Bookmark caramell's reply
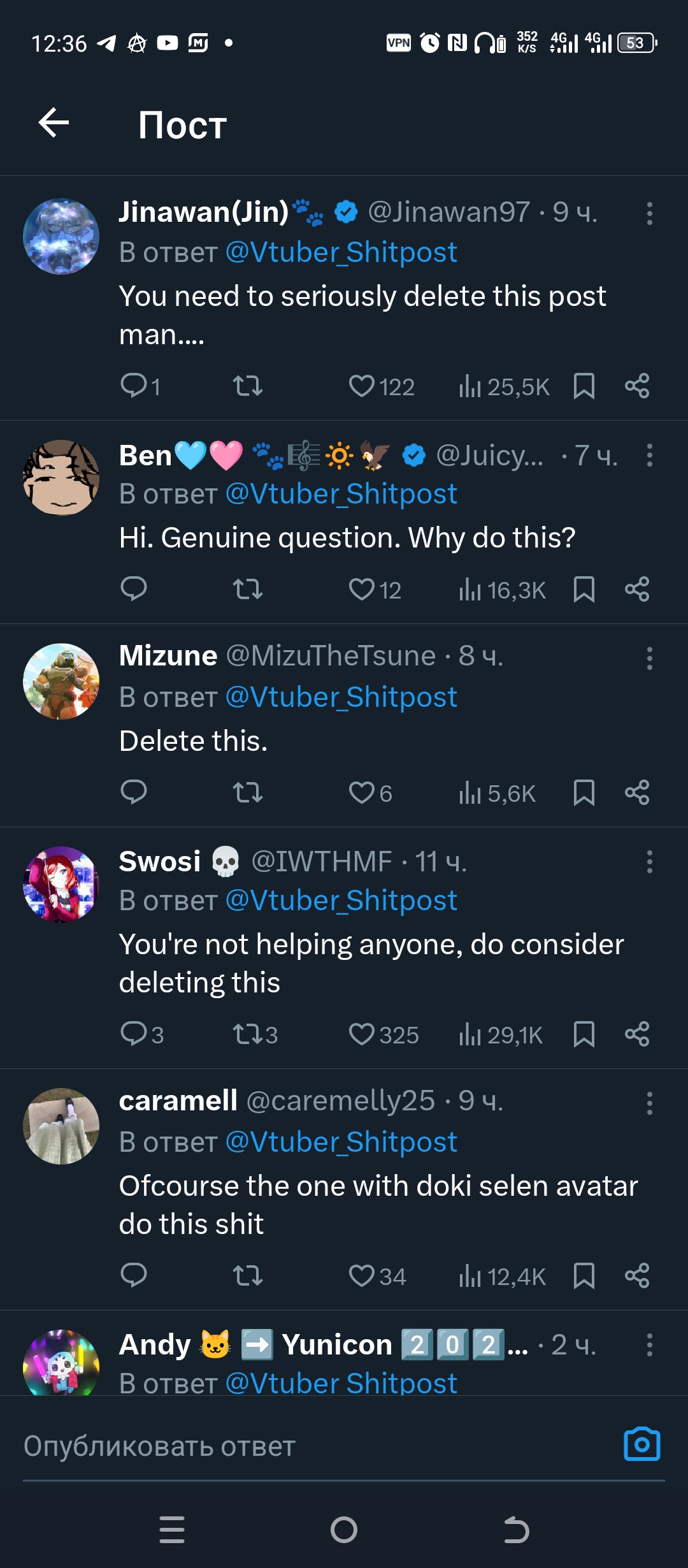This screenshot has width=688, height=1568. [584, 1276]
